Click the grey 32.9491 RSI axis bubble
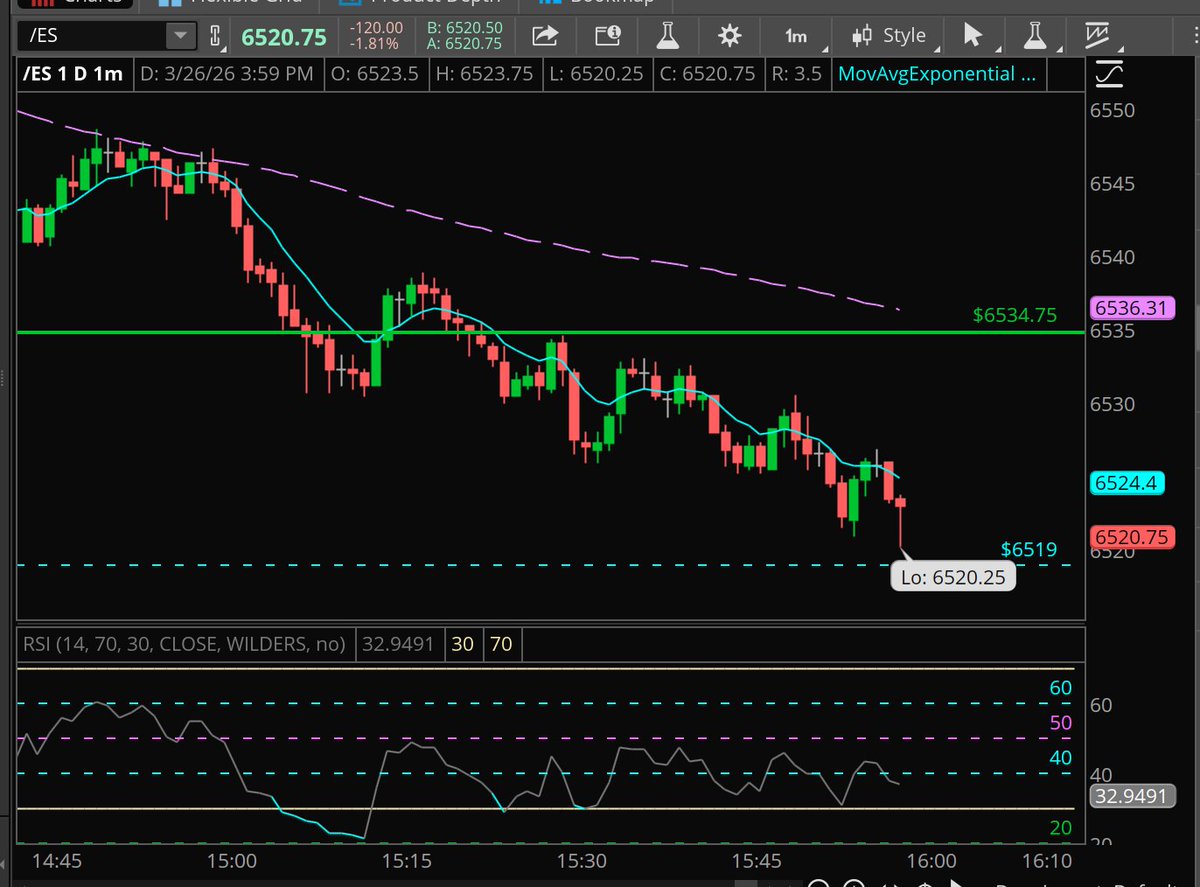This screenshot has height=887, width=1200. pyautogui.click(x=1131, y=797)
